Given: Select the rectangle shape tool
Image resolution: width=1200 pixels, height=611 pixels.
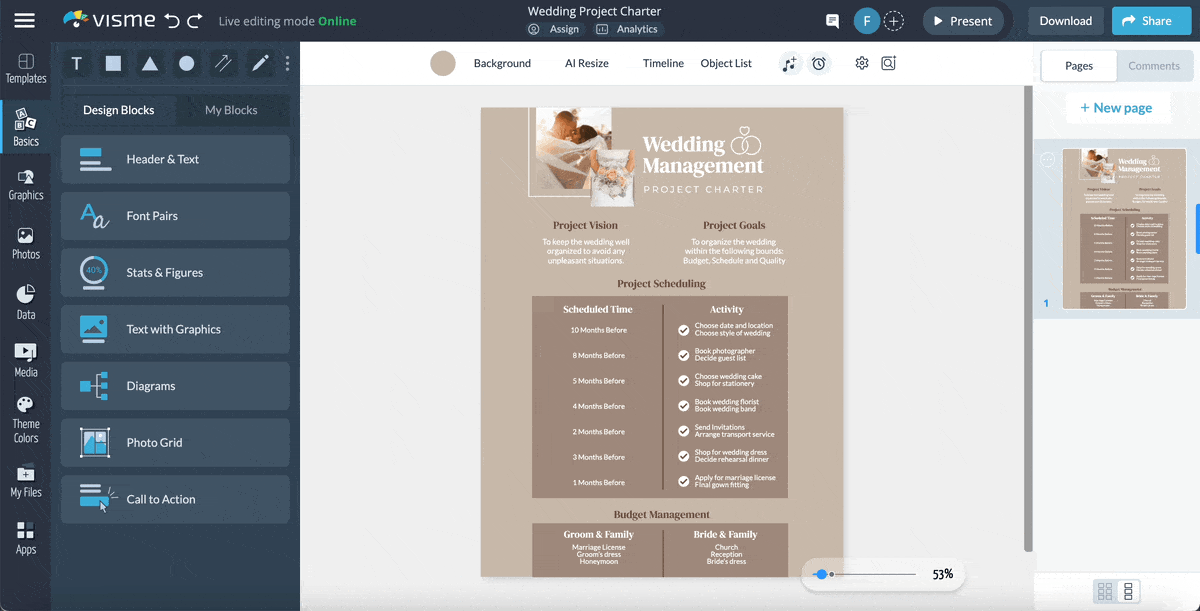Looking at the screenshot, I should coord(112,63).
